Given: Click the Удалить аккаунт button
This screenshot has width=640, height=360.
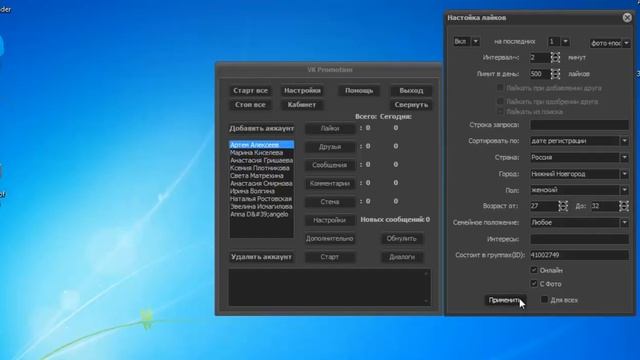Looking at the screenshot, I should pos(261,257).
